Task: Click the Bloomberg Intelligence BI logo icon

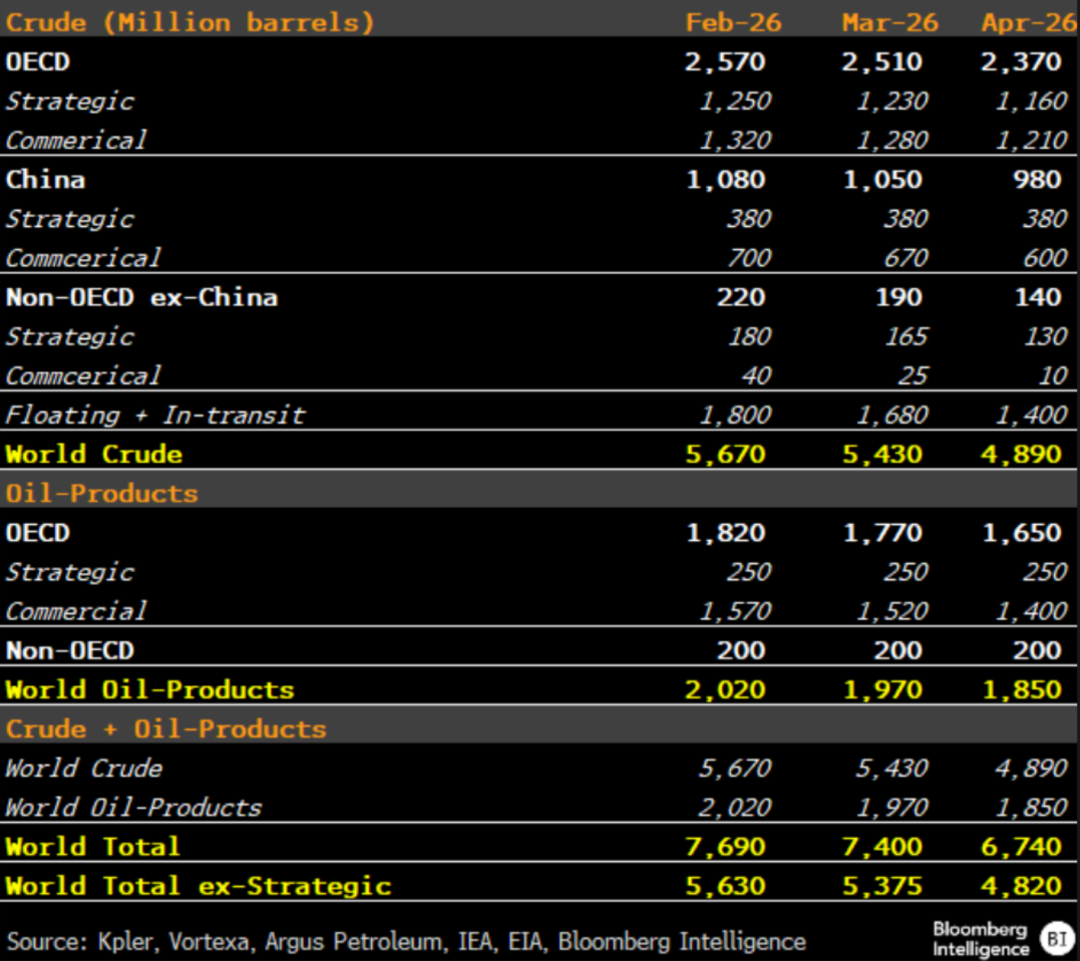Action: point(1057,938)
